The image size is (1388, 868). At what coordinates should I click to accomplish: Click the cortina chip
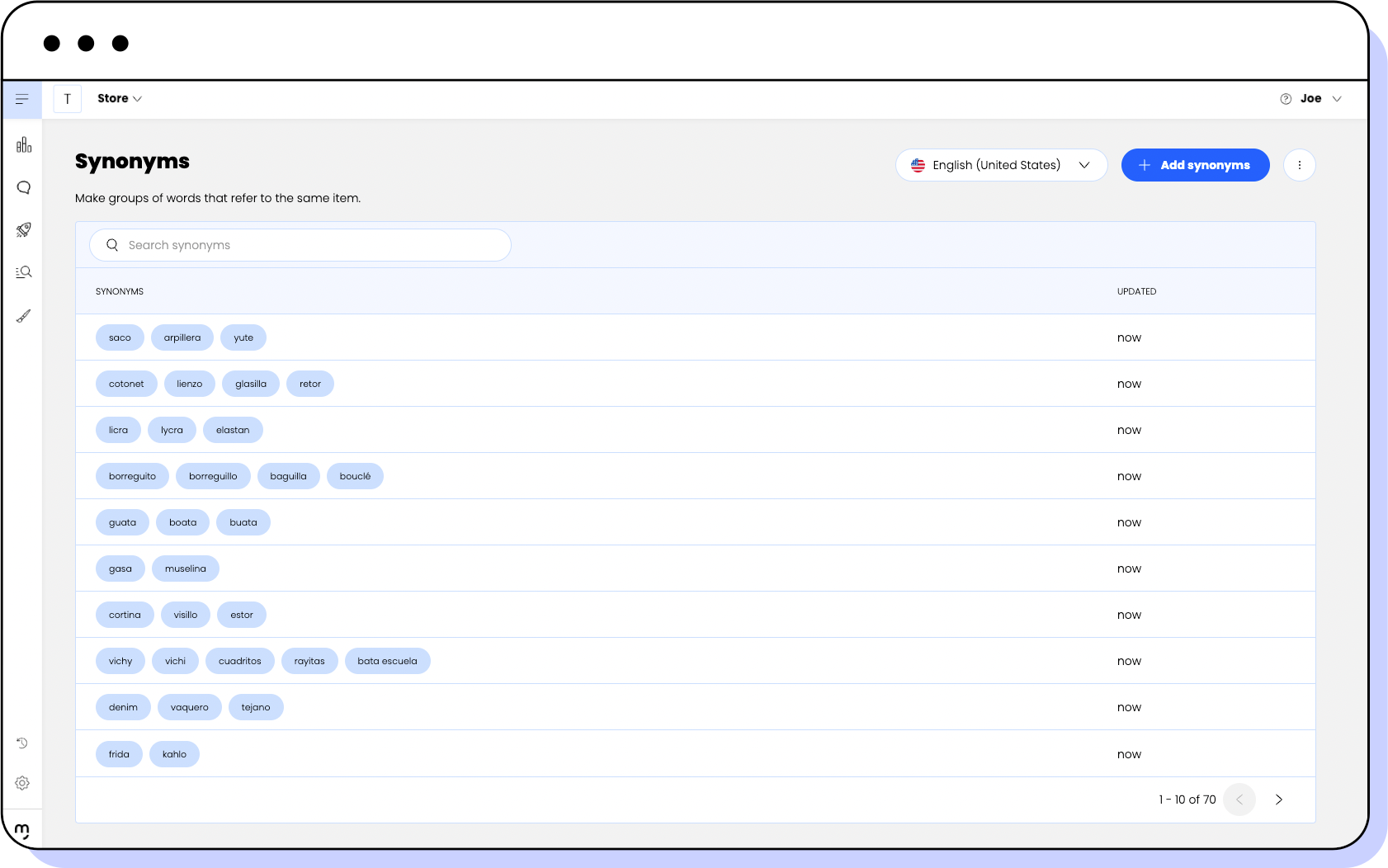tap(125, 615)
